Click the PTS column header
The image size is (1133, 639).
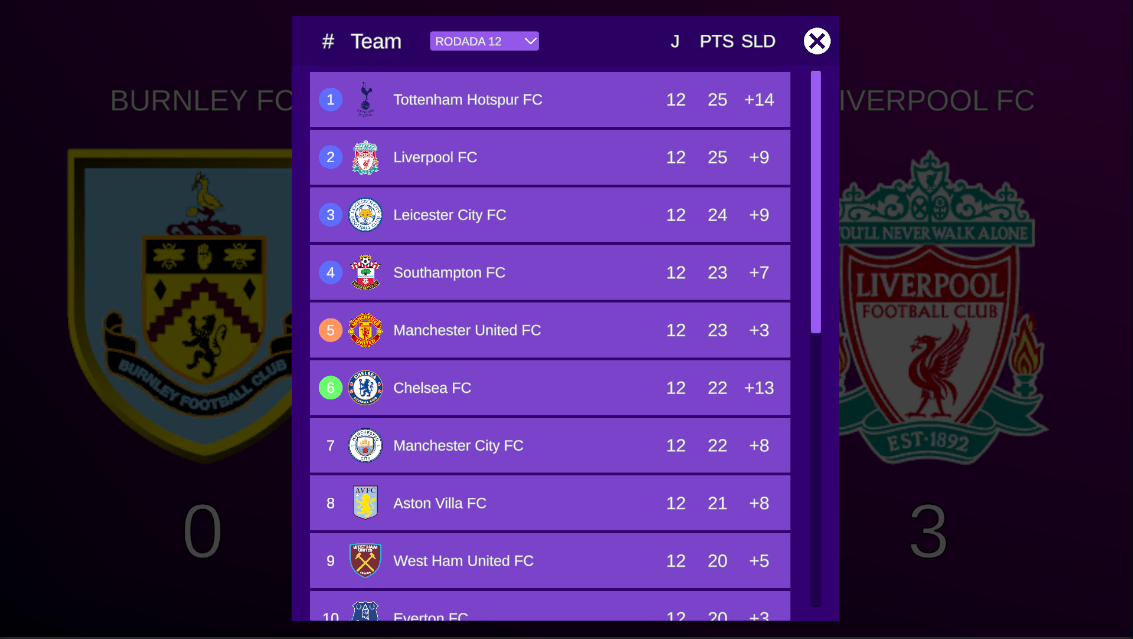click(x=716, y=41)
